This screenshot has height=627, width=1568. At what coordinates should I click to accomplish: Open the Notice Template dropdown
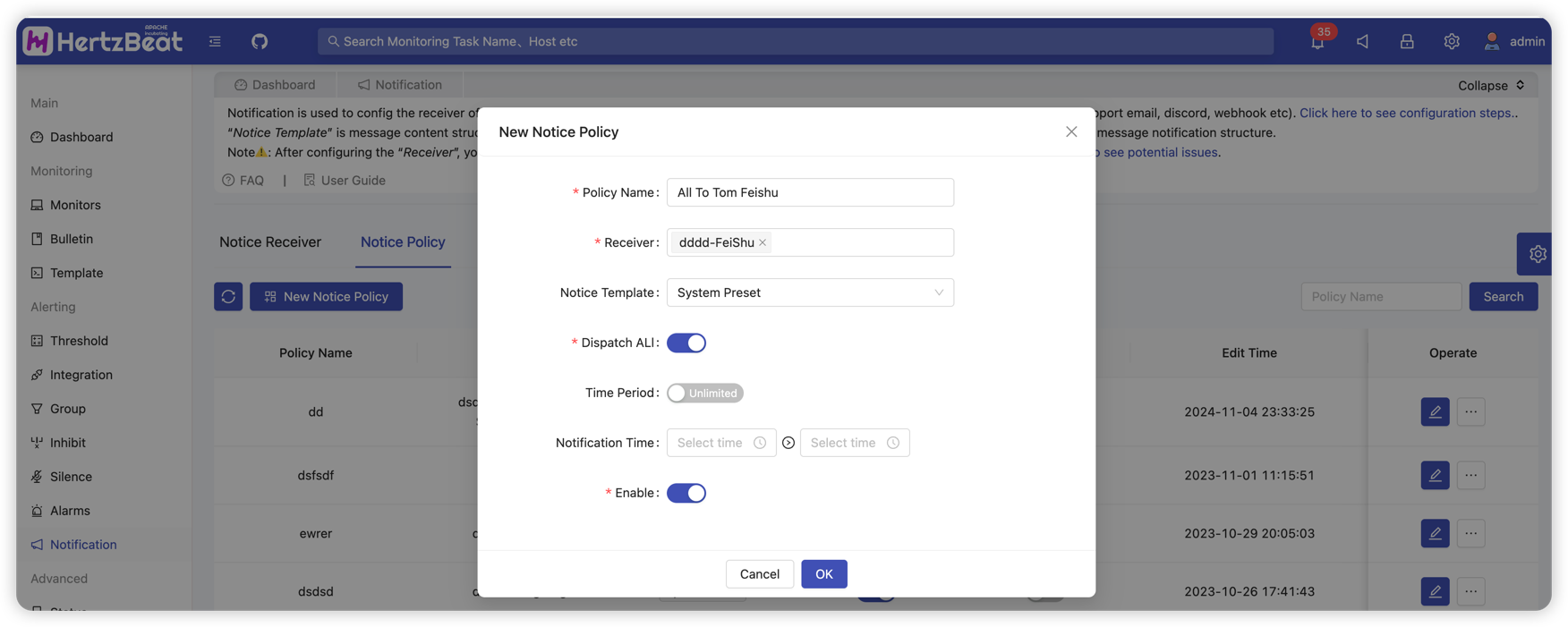point(810,292)
